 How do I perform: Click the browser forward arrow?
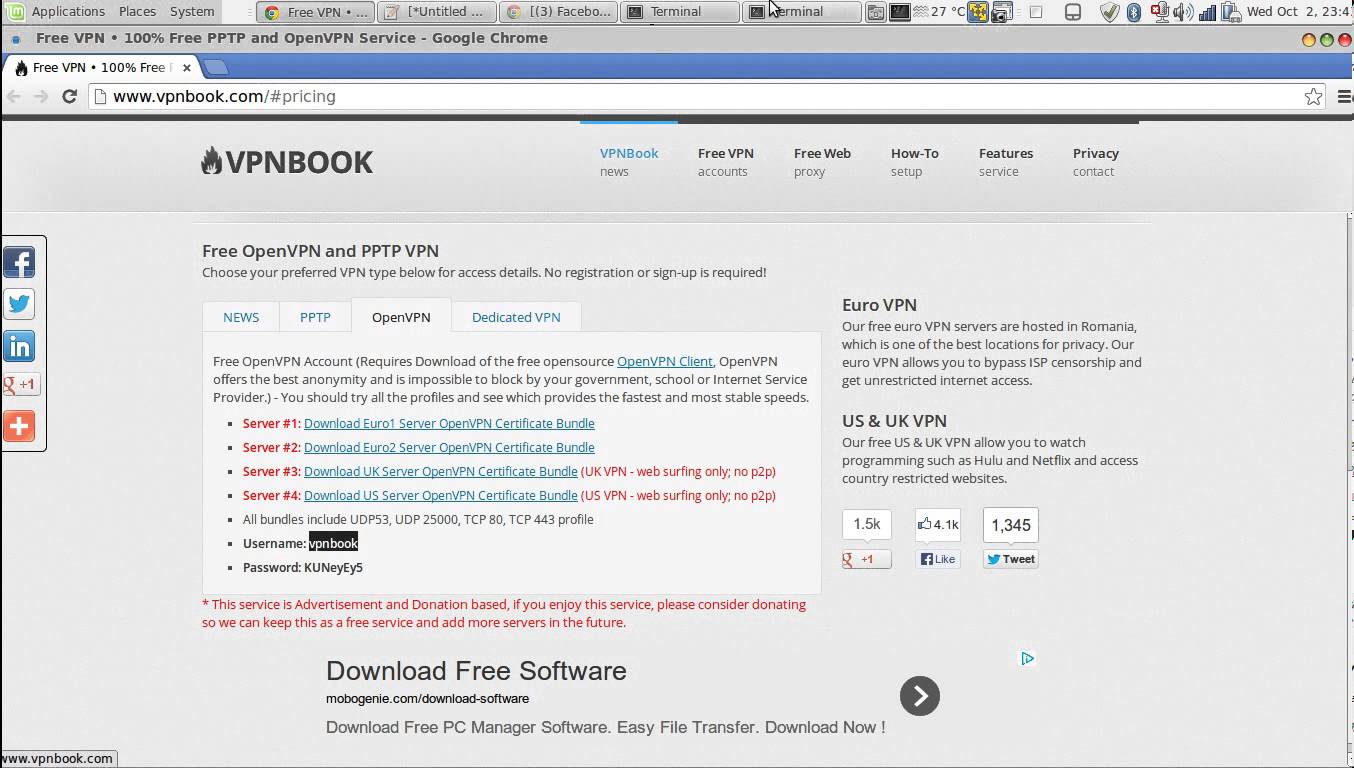41,96
